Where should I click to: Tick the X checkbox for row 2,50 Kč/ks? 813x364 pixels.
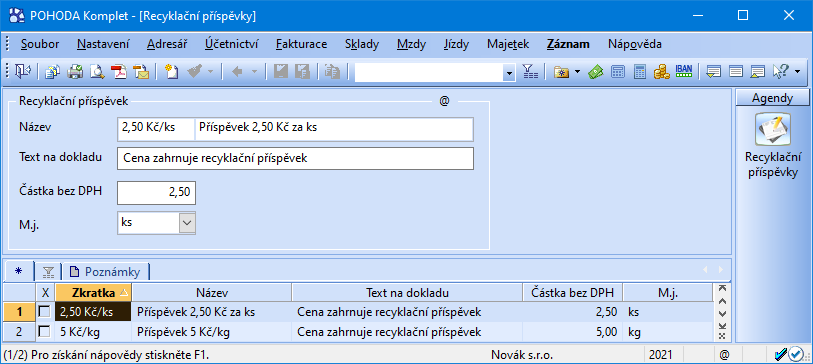coord(45,312)
